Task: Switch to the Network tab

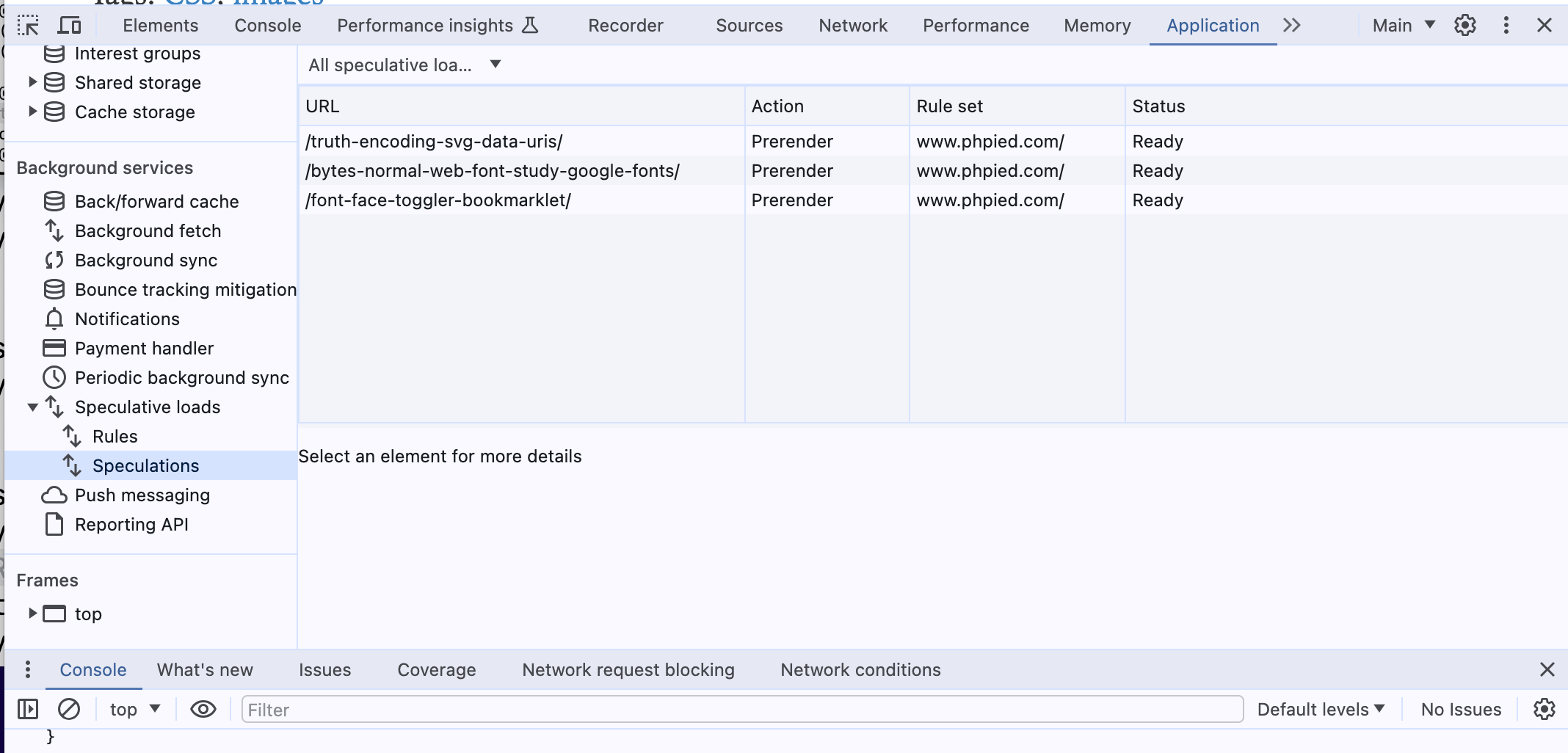Action: point(852,26)
